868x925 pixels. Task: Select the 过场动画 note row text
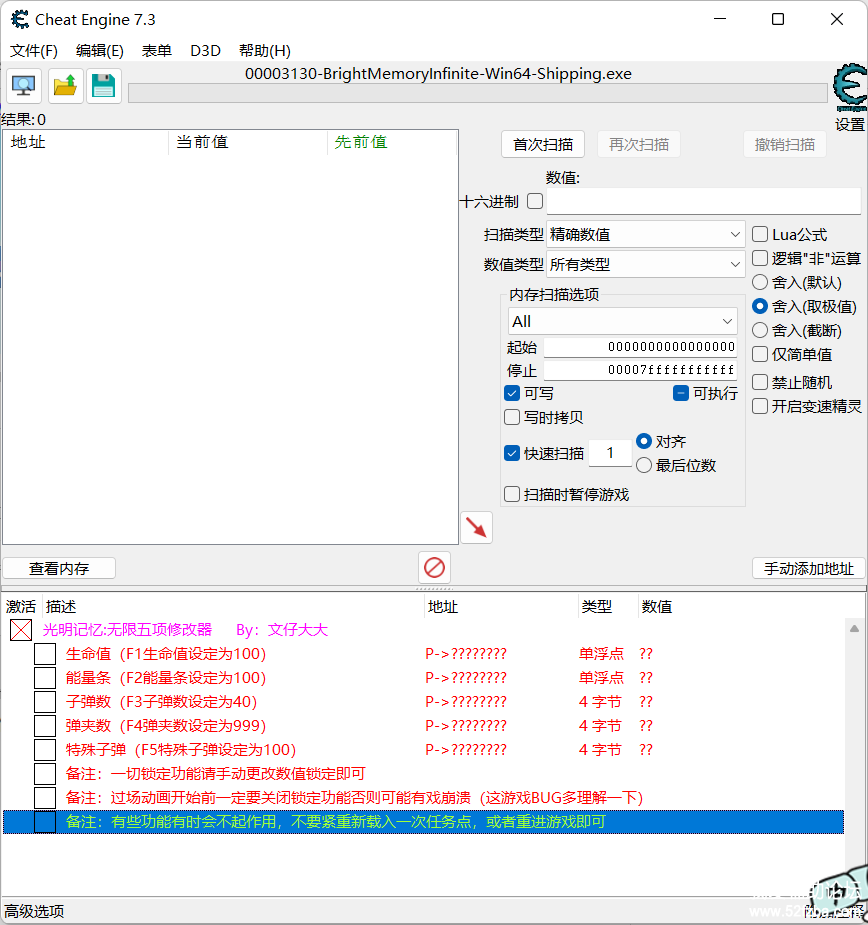pyautogui.click(x=354, y=798)
